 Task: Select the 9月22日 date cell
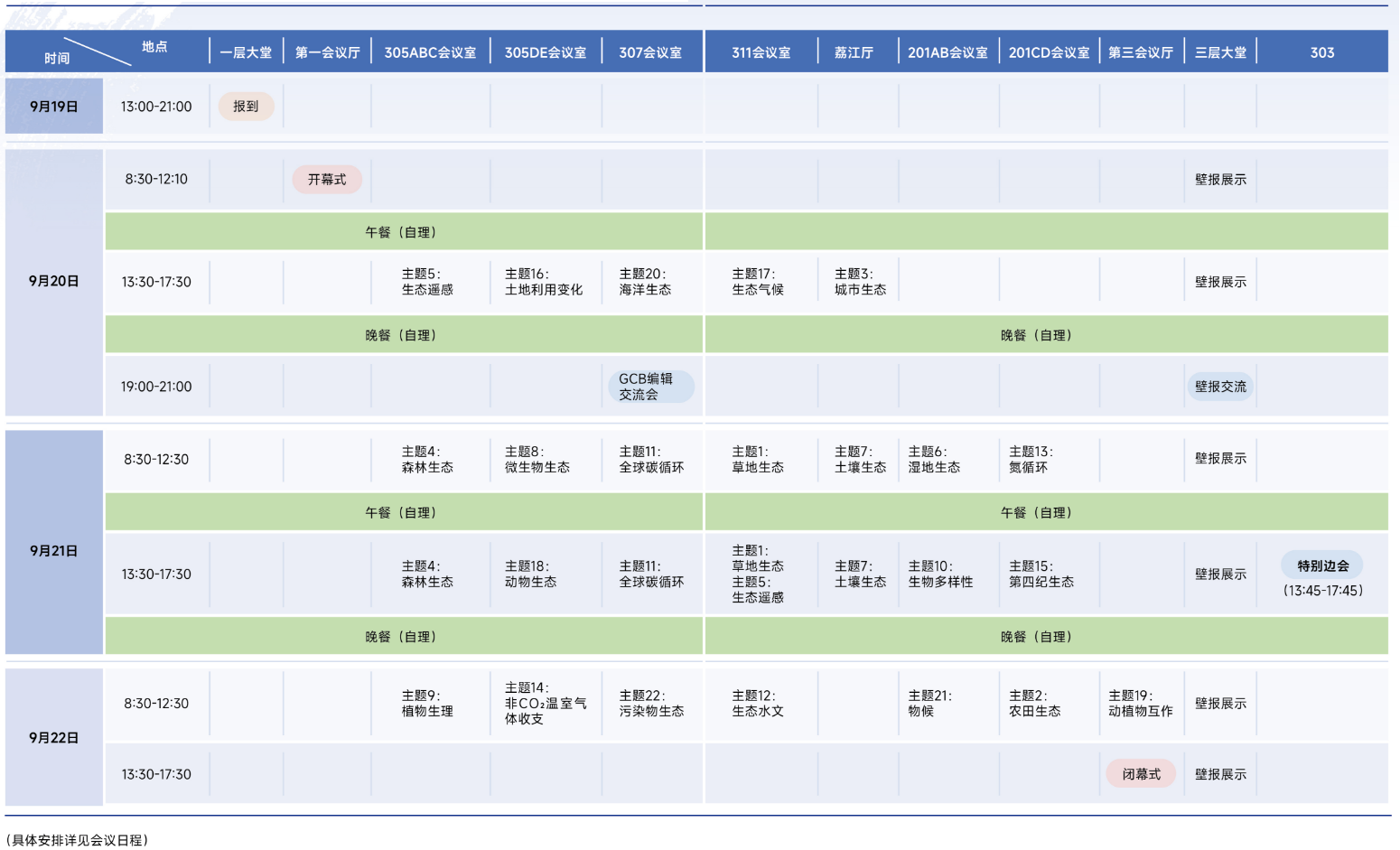coord(54,737)
